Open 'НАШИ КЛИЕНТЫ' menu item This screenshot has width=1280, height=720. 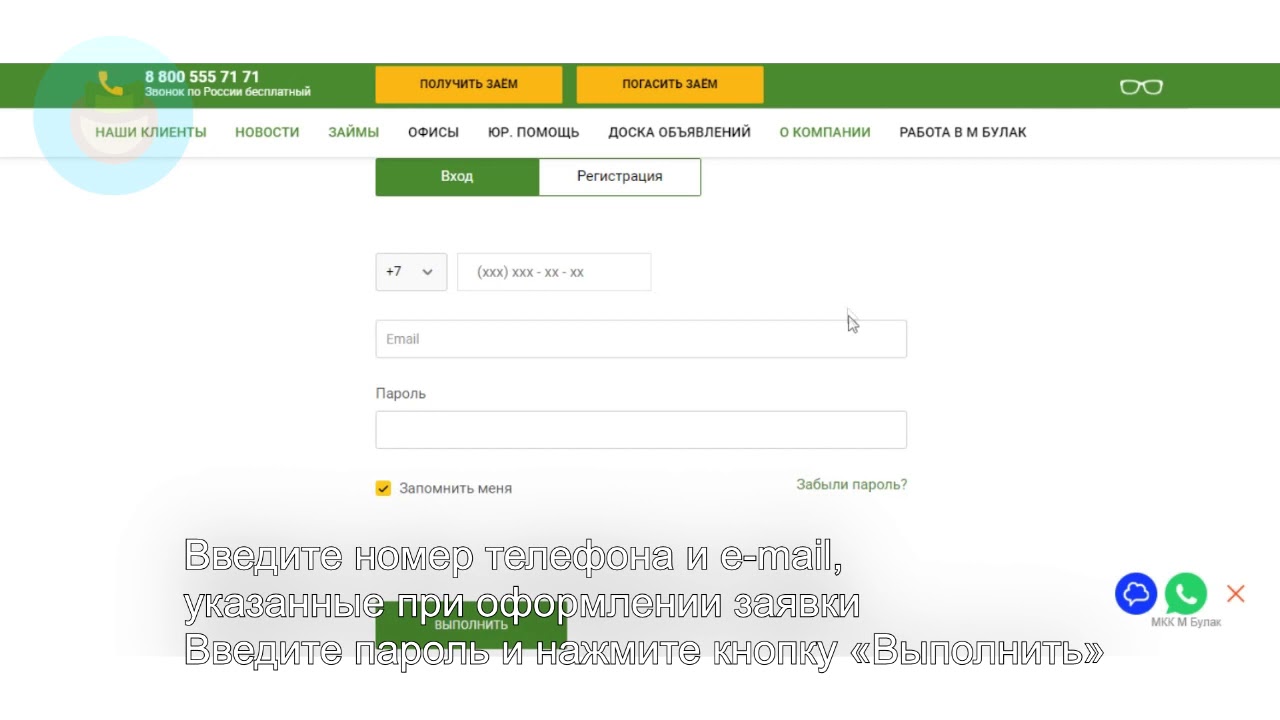pyautogui.click(x=151, y=132)
